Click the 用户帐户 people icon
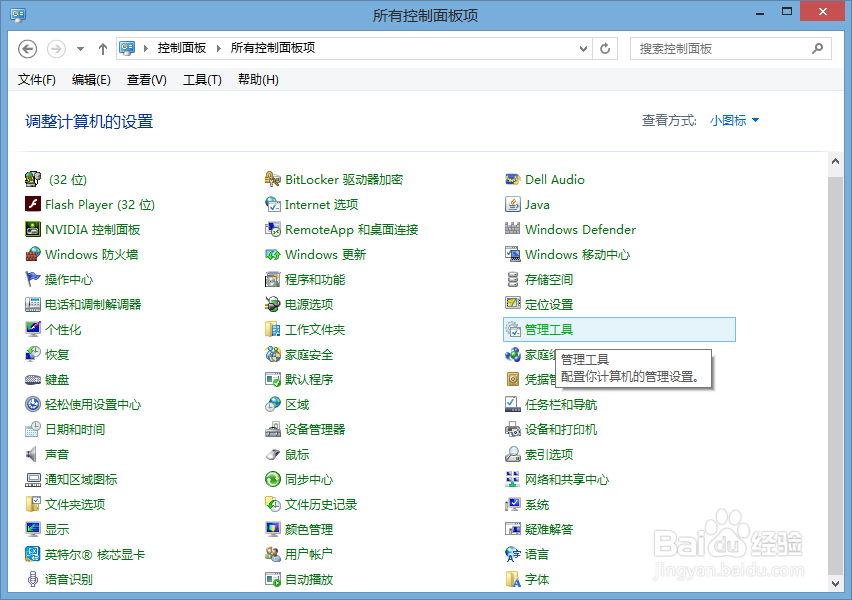 (x=272, y=554)
